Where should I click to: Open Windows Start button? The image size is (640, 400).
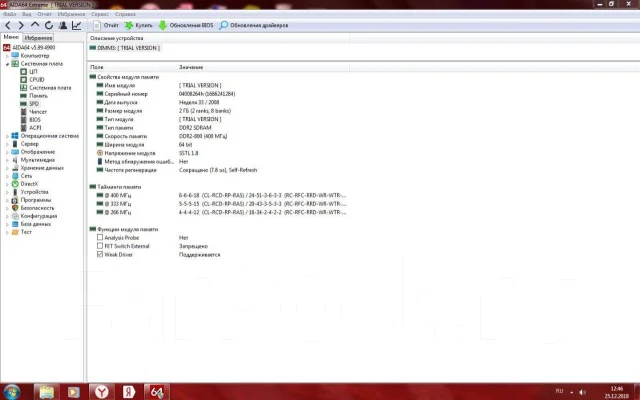11,392
